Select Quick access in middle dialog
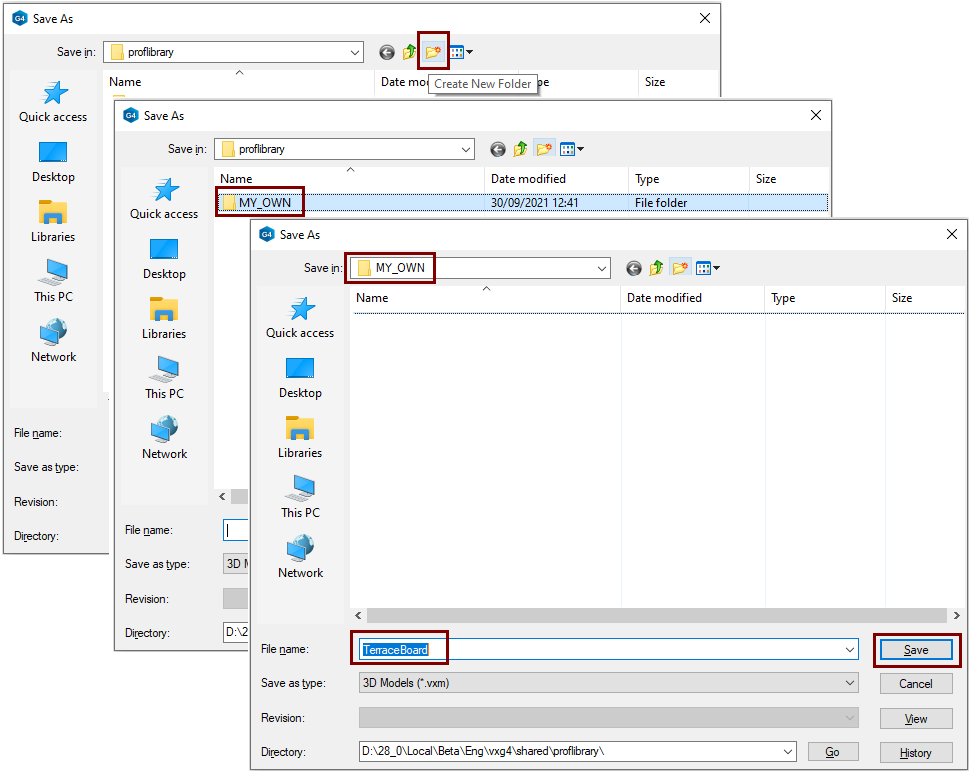Viewport: 970px width, 772px height. [164, 199]
